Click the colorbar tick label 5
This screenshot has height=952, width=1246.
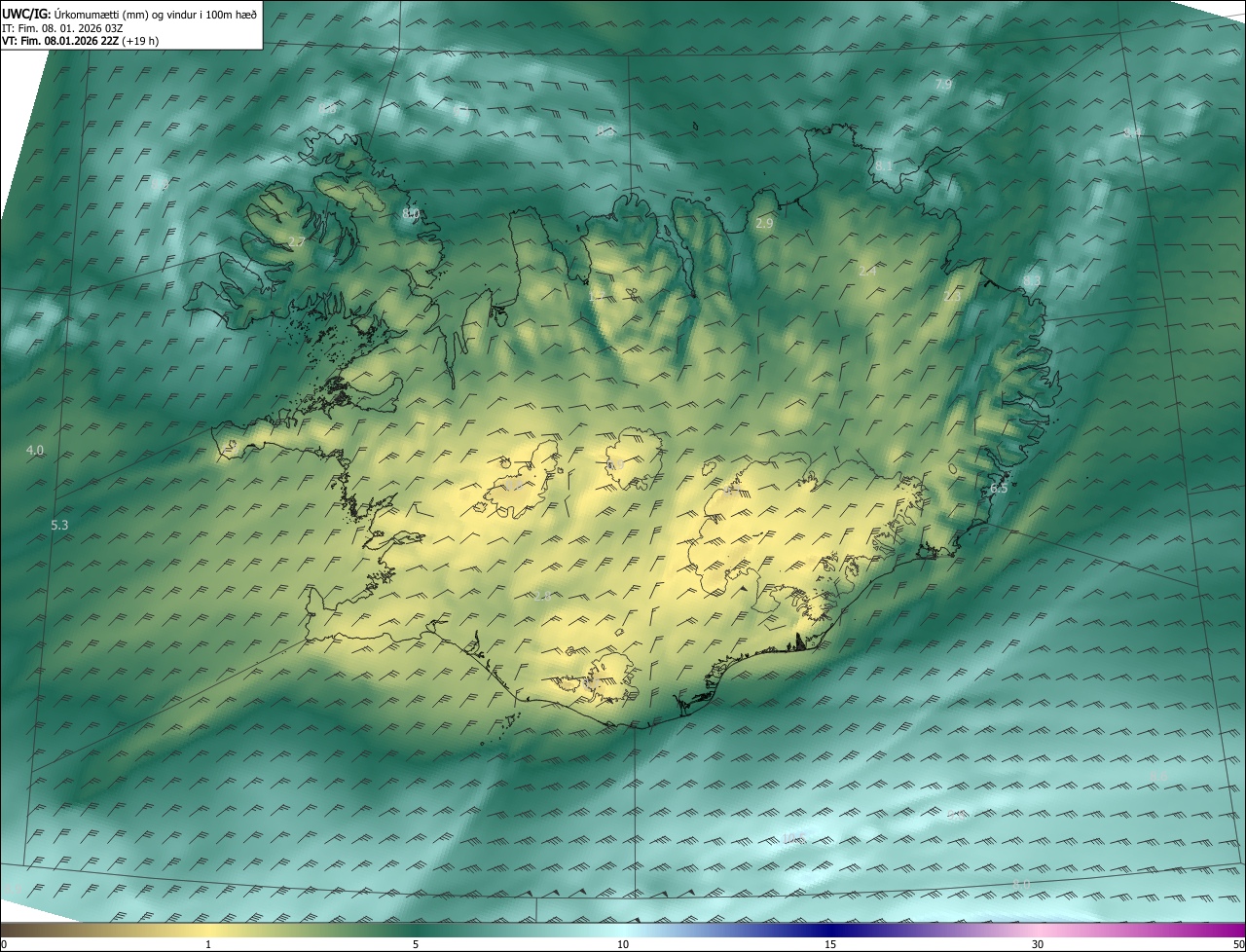pos(416,944)
